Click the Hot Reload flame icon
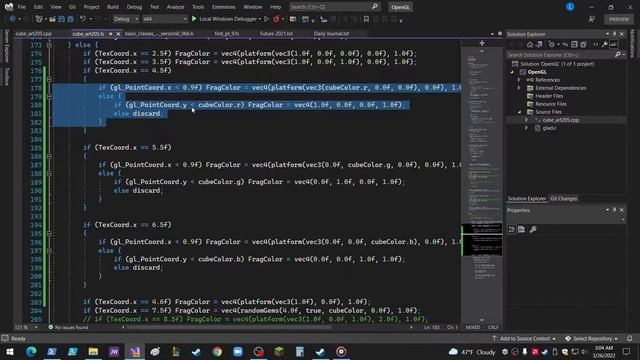Viewport: 640px width, 360px height. [x=276, y=19]
